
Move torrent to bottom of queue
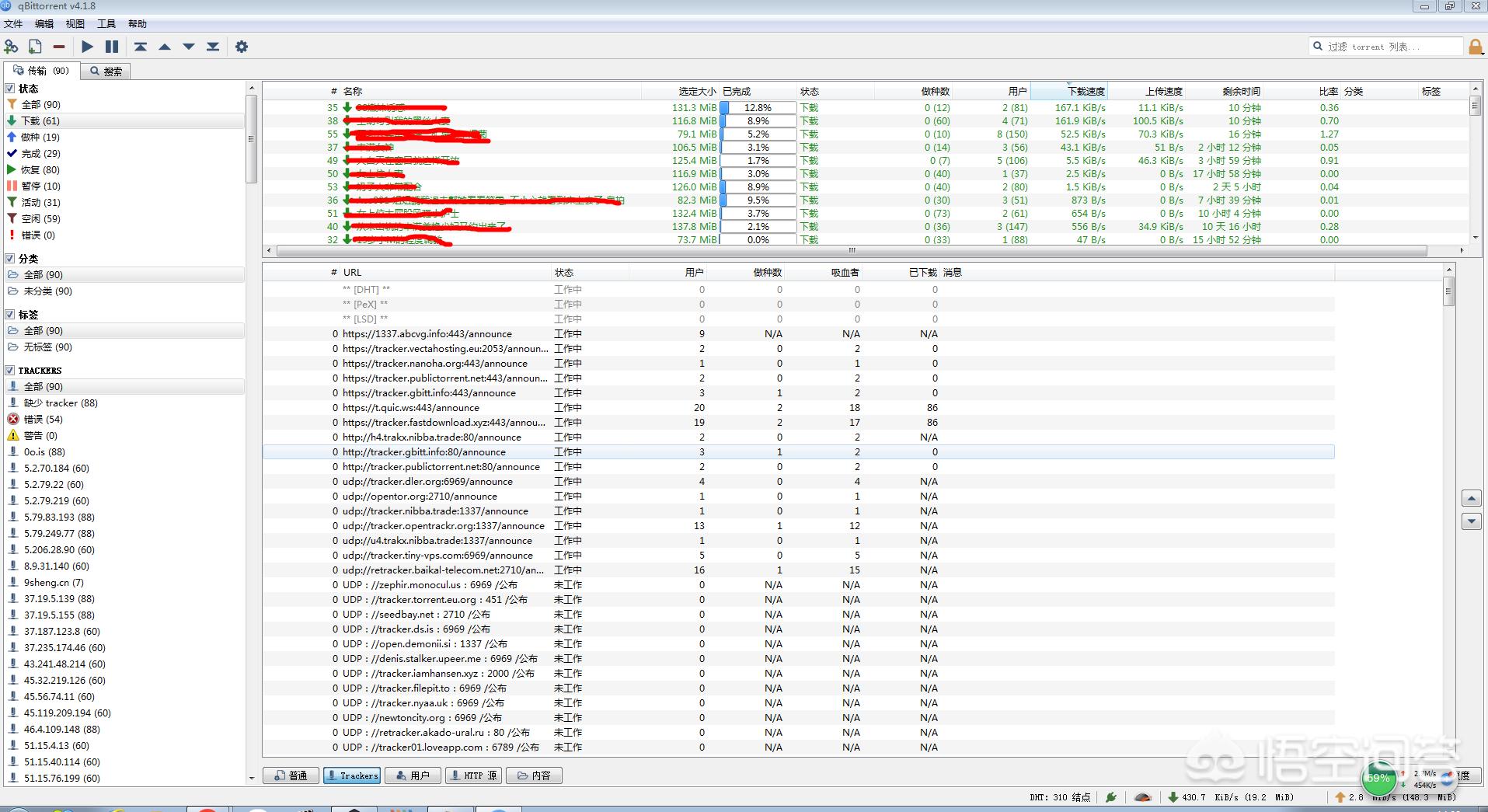[213, 47]
